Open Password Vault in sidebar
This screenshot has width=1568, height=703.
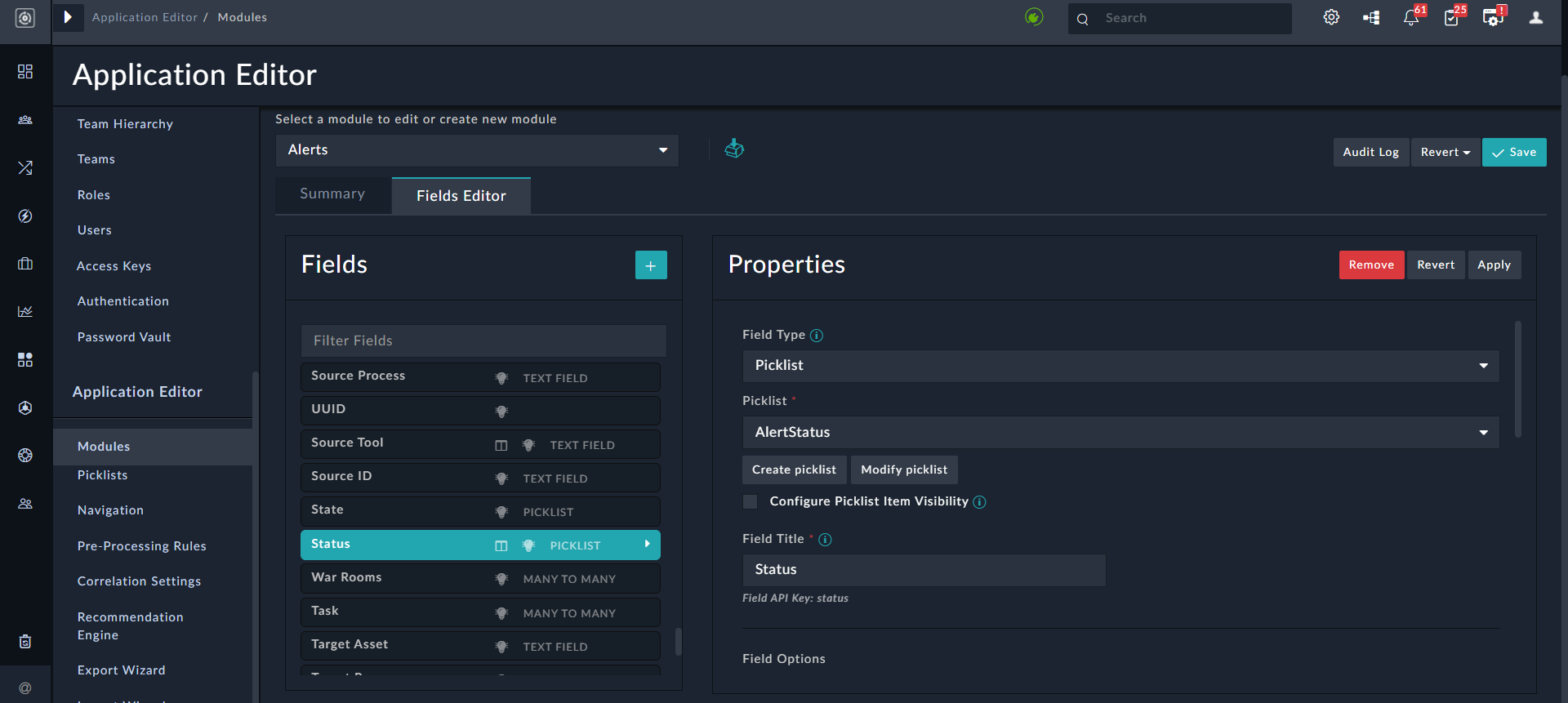(x=124, y=337)
